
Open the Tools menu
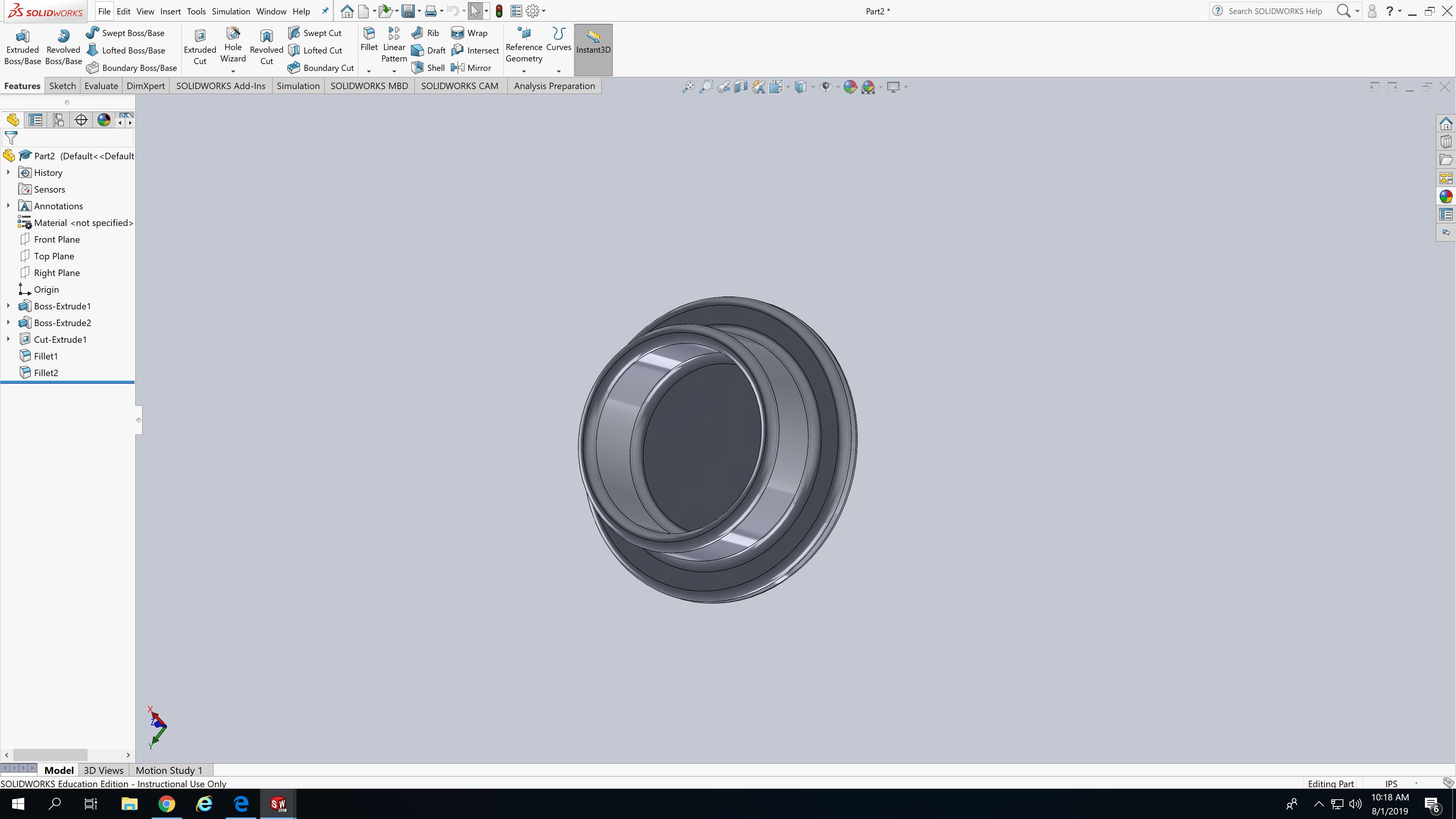pos(196,11)
